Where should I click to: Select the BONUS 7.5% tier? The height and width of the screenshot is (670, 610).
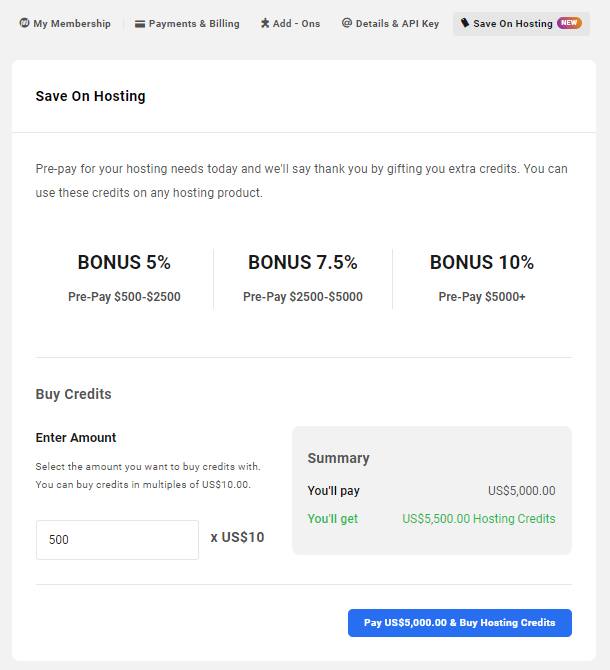tap(303, 263)
